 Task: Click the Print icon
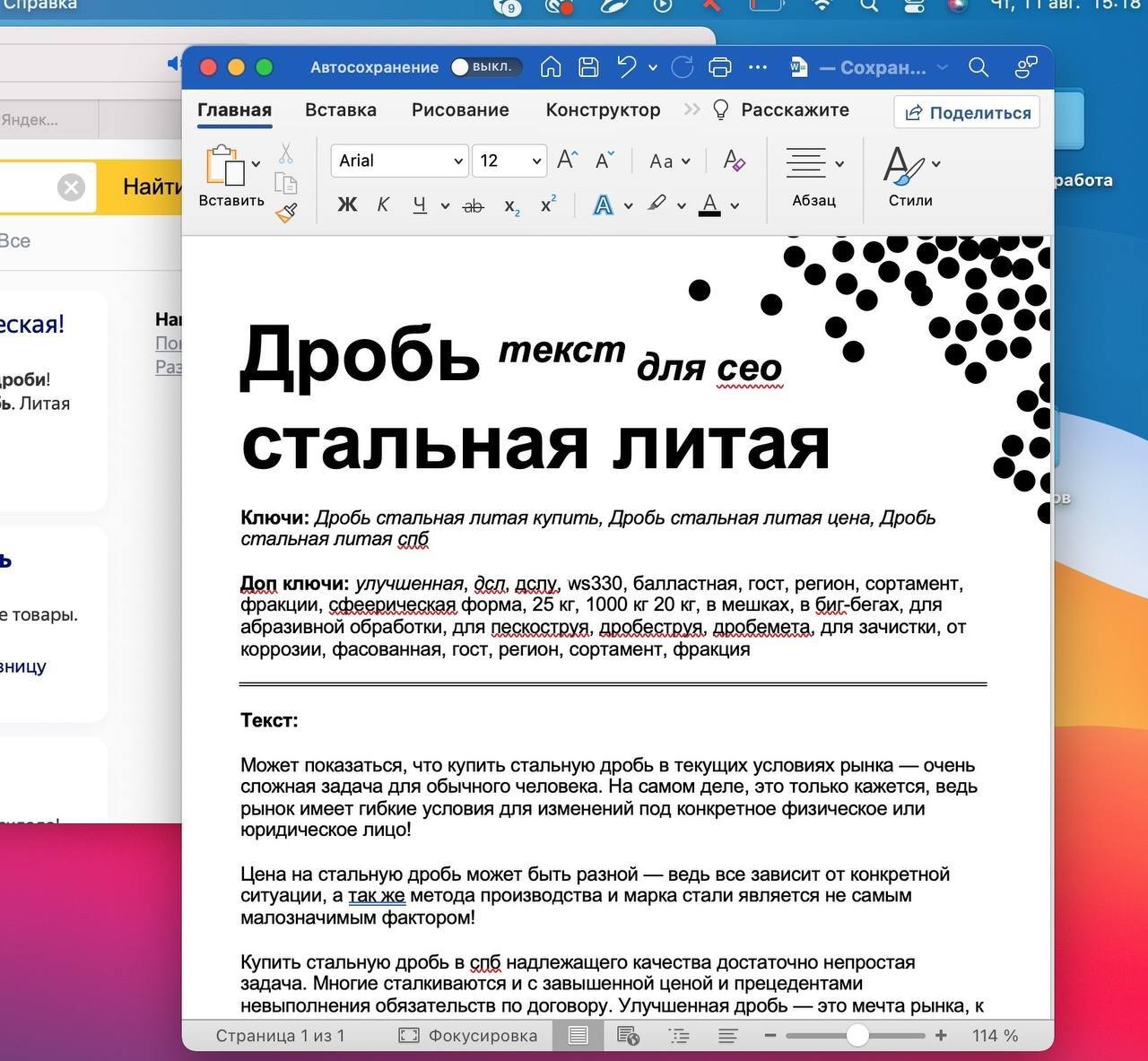click(x=719, y=67)
